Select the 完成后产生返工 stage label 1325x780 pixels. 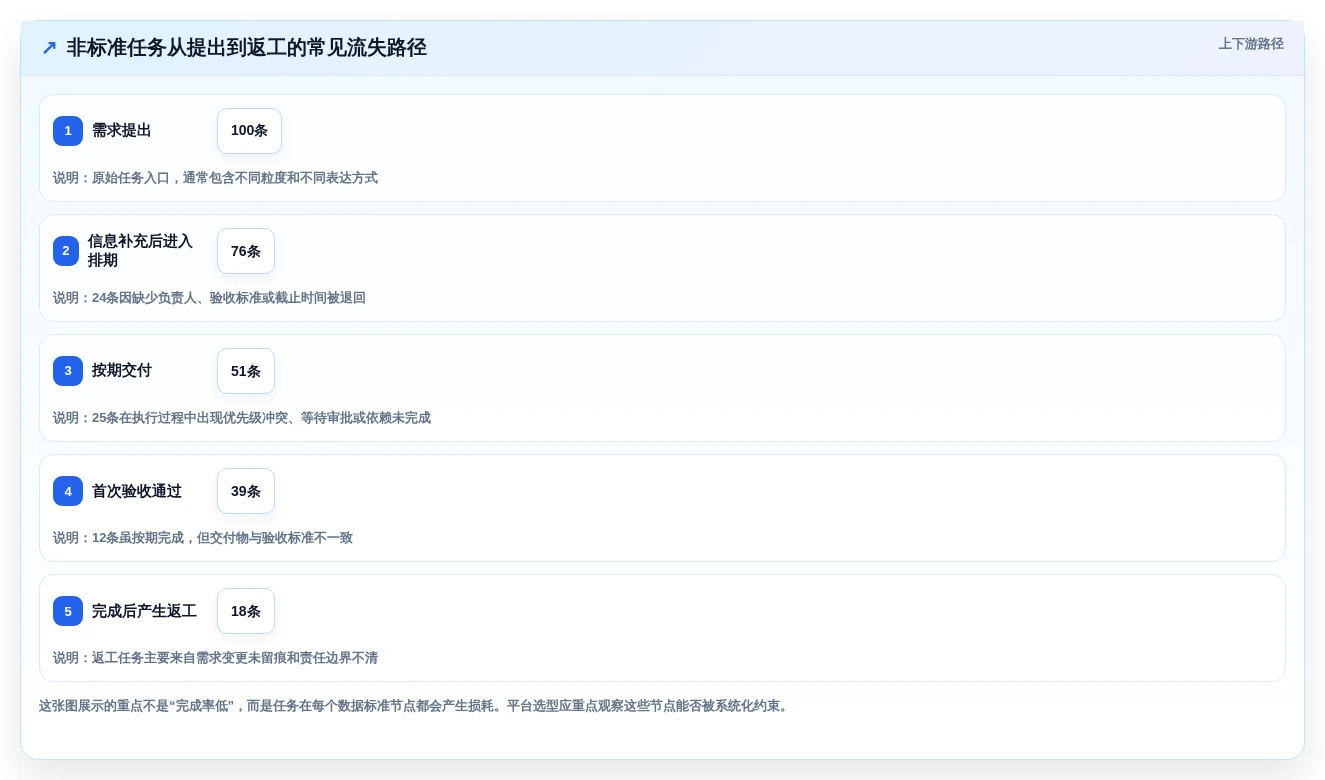pos(144,611)
